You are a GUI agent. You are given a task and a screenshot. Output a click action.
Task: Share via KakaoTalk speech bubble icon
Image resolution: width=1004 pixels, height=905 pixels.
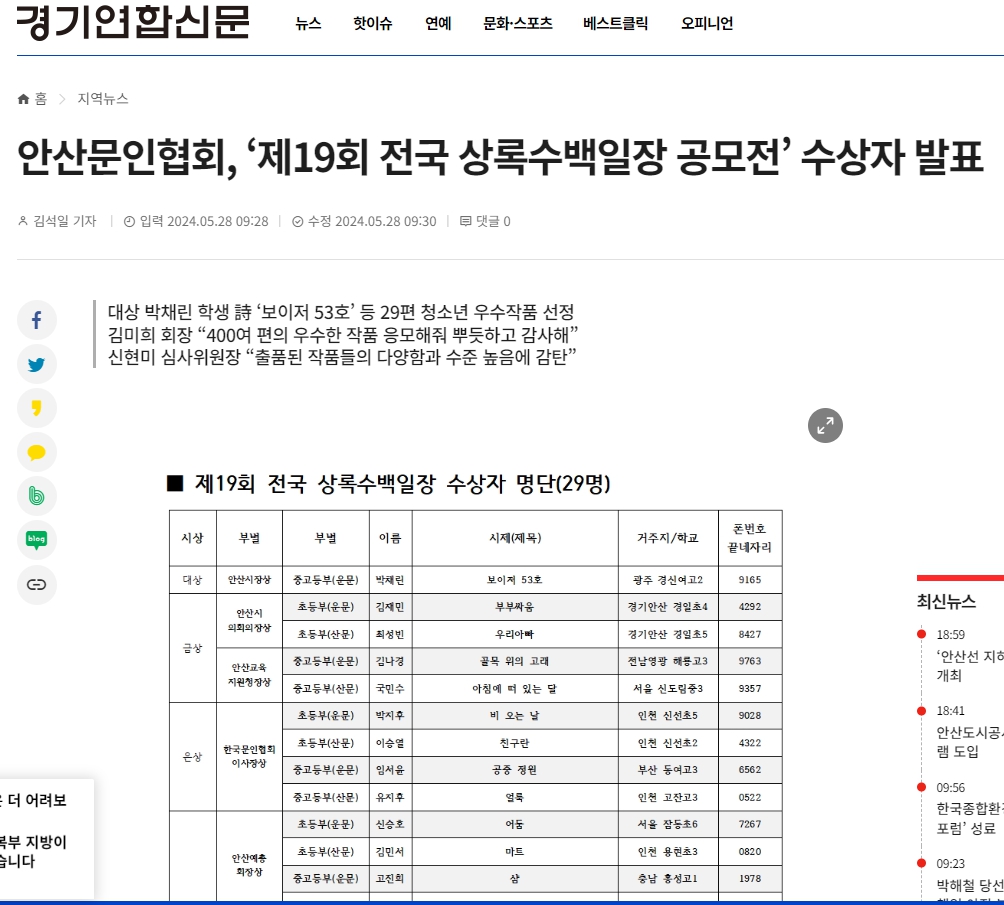(36, 452)
